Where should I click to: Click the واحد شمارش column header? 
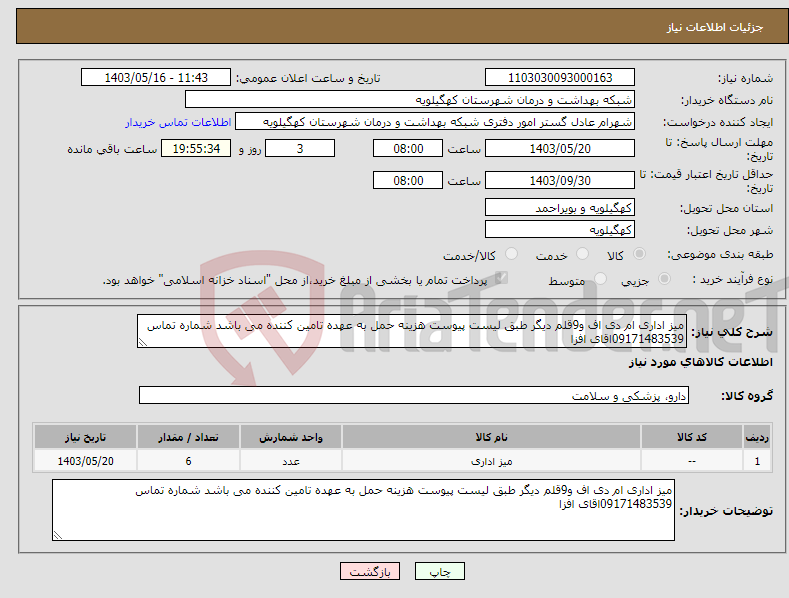coord(291,437)
